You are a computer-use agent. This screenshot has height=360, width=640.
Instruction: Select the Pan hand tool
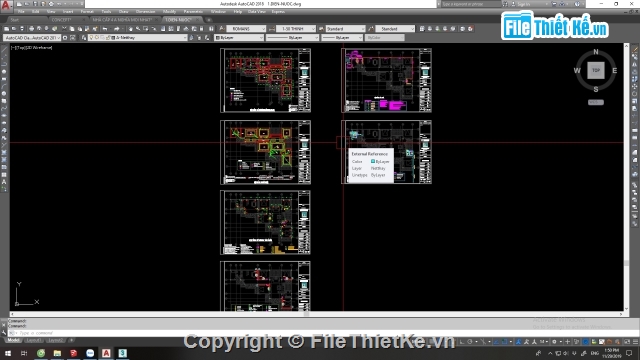pyautogui.click(x=131, y=29)
